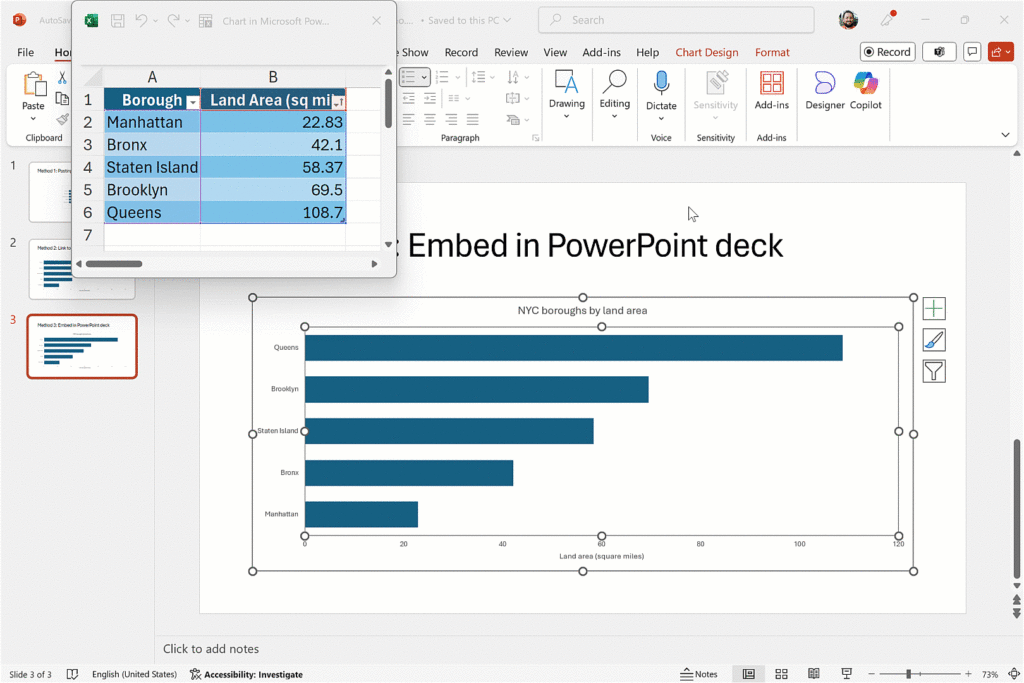Start Slide Show from status bar
This screenshot has height=683, width=1024.
[846, 674]
